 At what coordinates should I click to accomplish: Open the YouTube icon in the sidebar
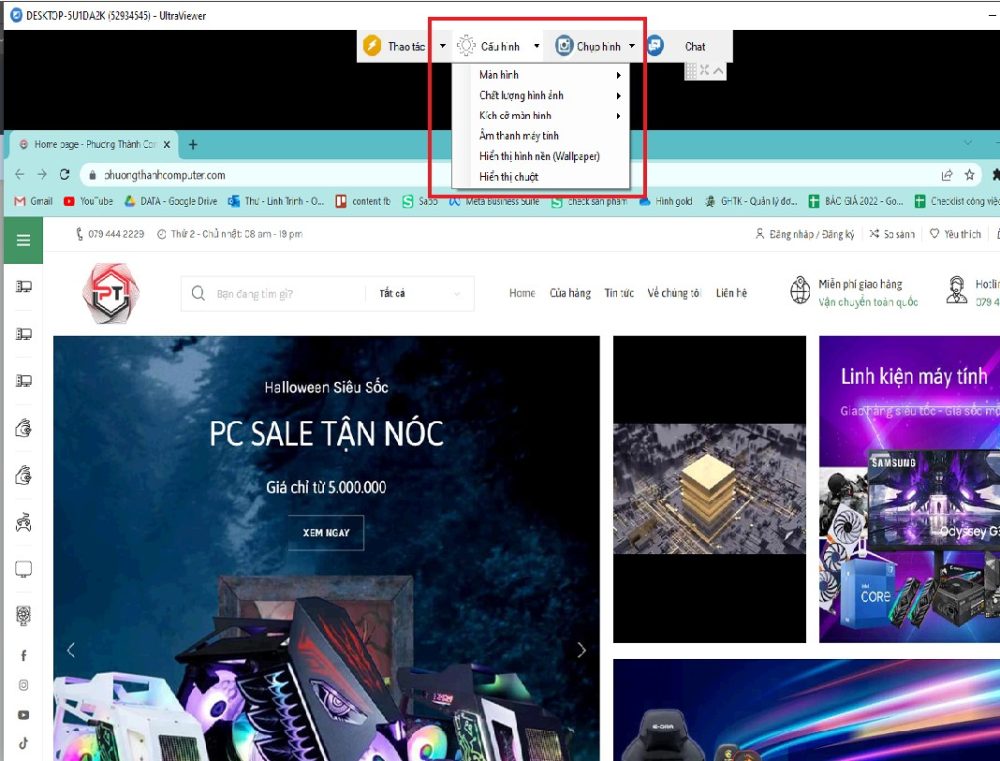click(x=24, y=715)
